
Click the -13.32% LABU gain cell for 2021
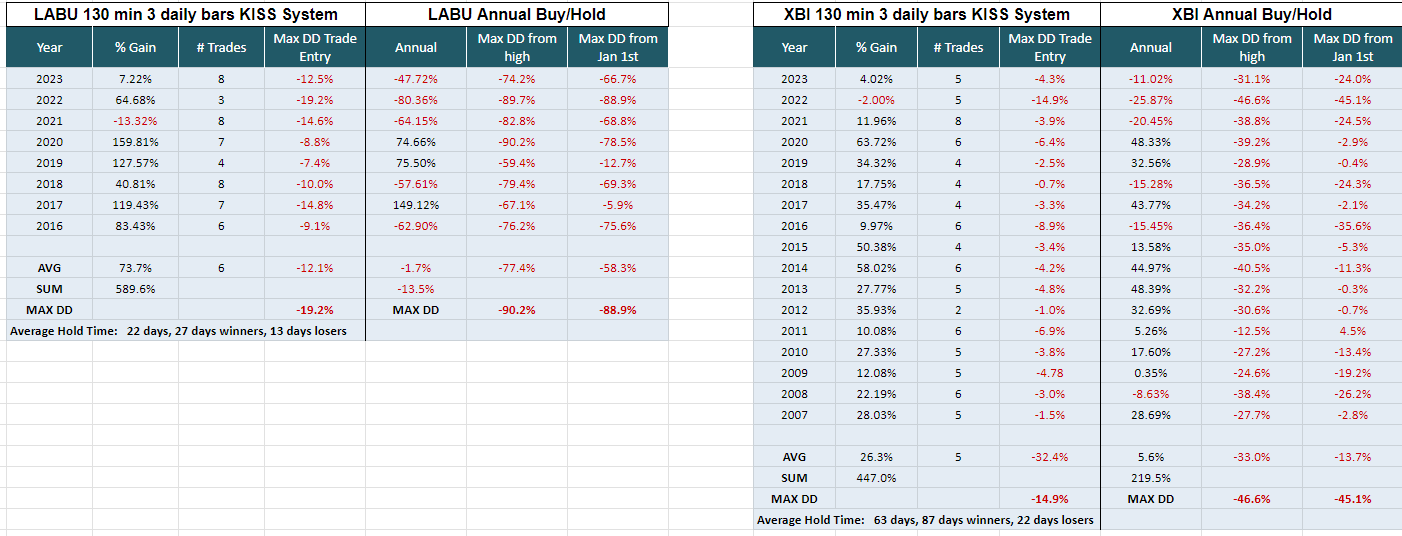point(135,121)
